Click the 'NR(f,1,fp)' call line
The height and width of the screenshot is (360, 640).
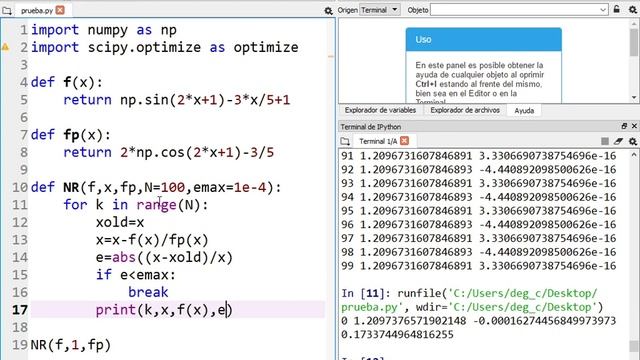tap(71, 345)
